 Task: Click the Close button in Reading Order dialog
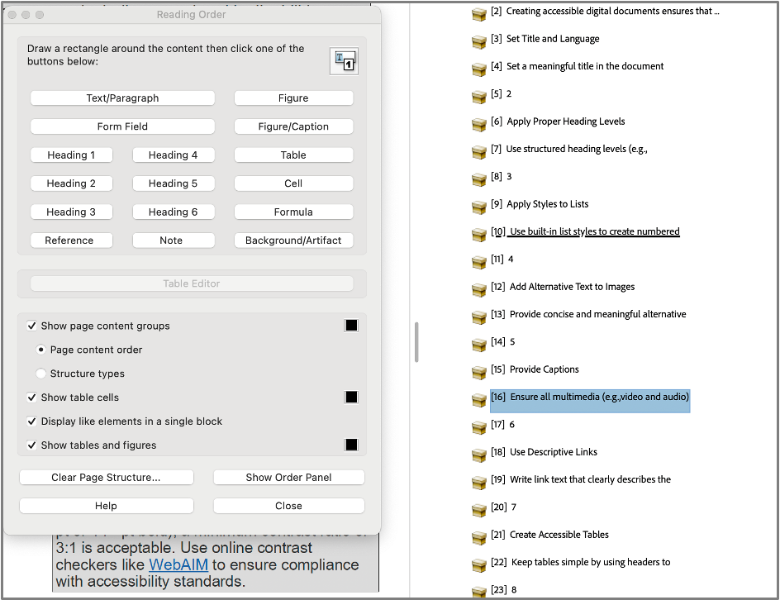(x=289, y=505)
